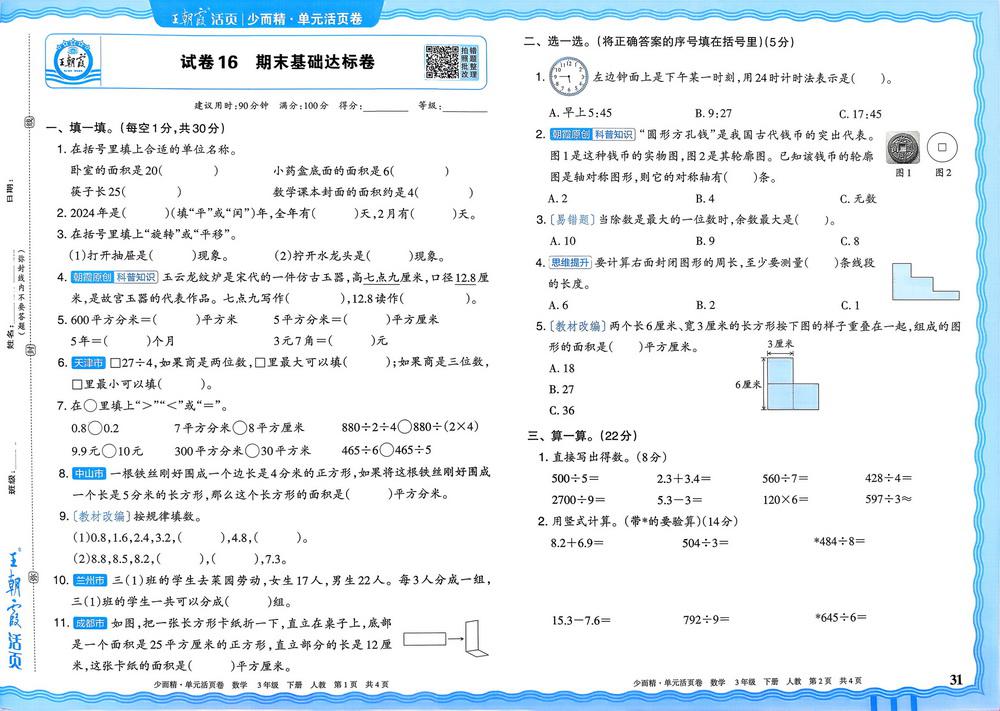Click the 得分 score blank line

(x=385, y=106)
